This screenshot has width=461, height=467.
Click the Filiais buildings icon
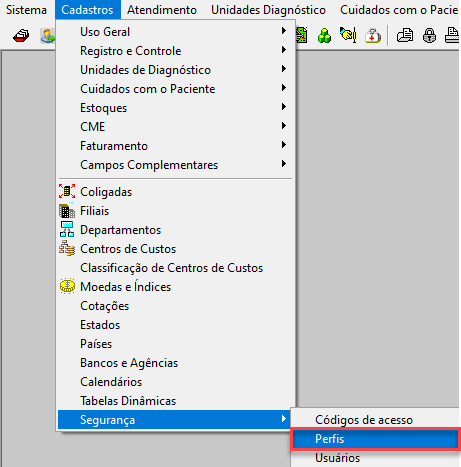[x=67, y=211]
